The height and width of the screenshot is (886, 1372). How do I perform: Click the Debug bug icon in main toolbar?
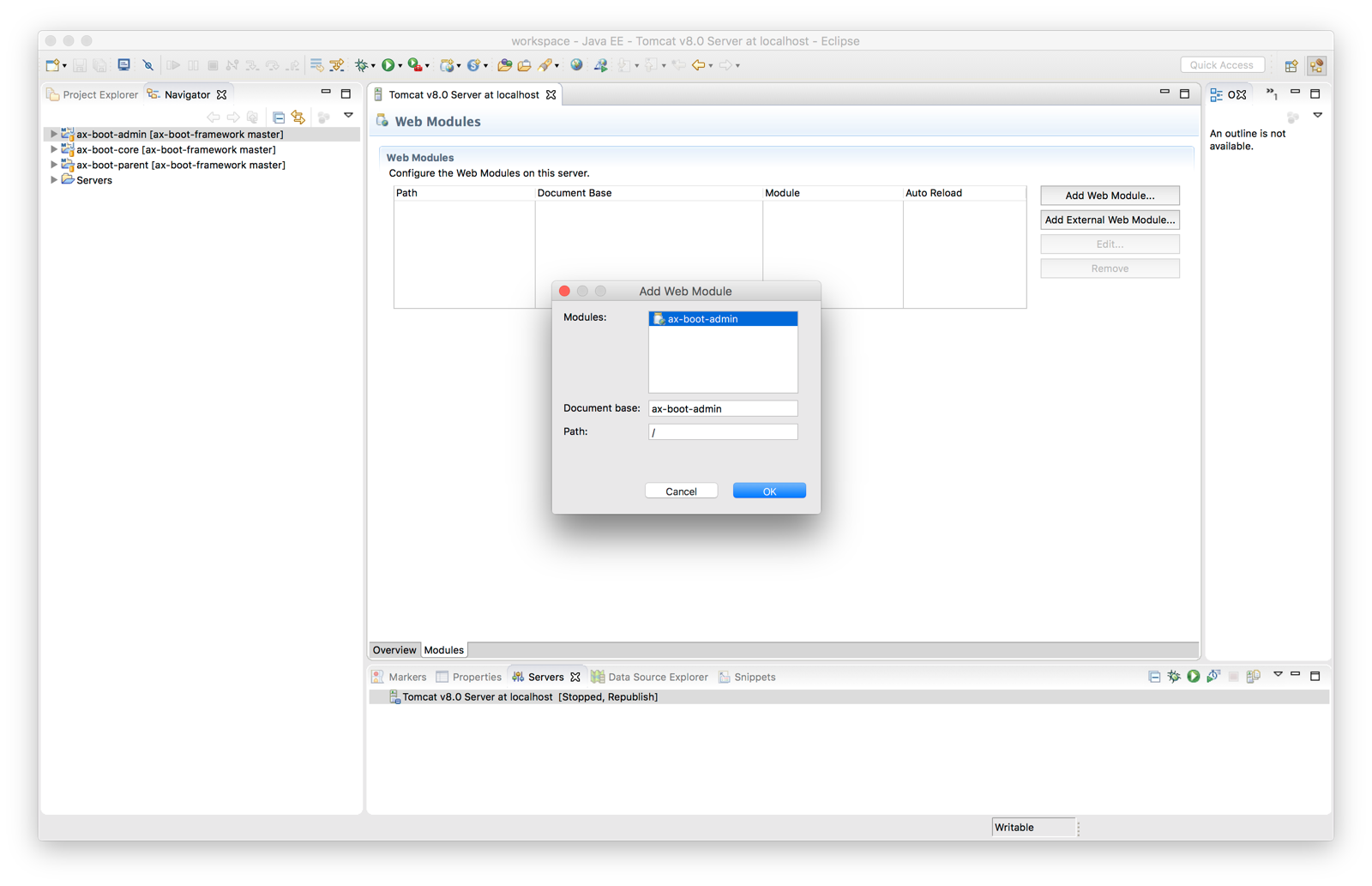[x=362, y=65]
